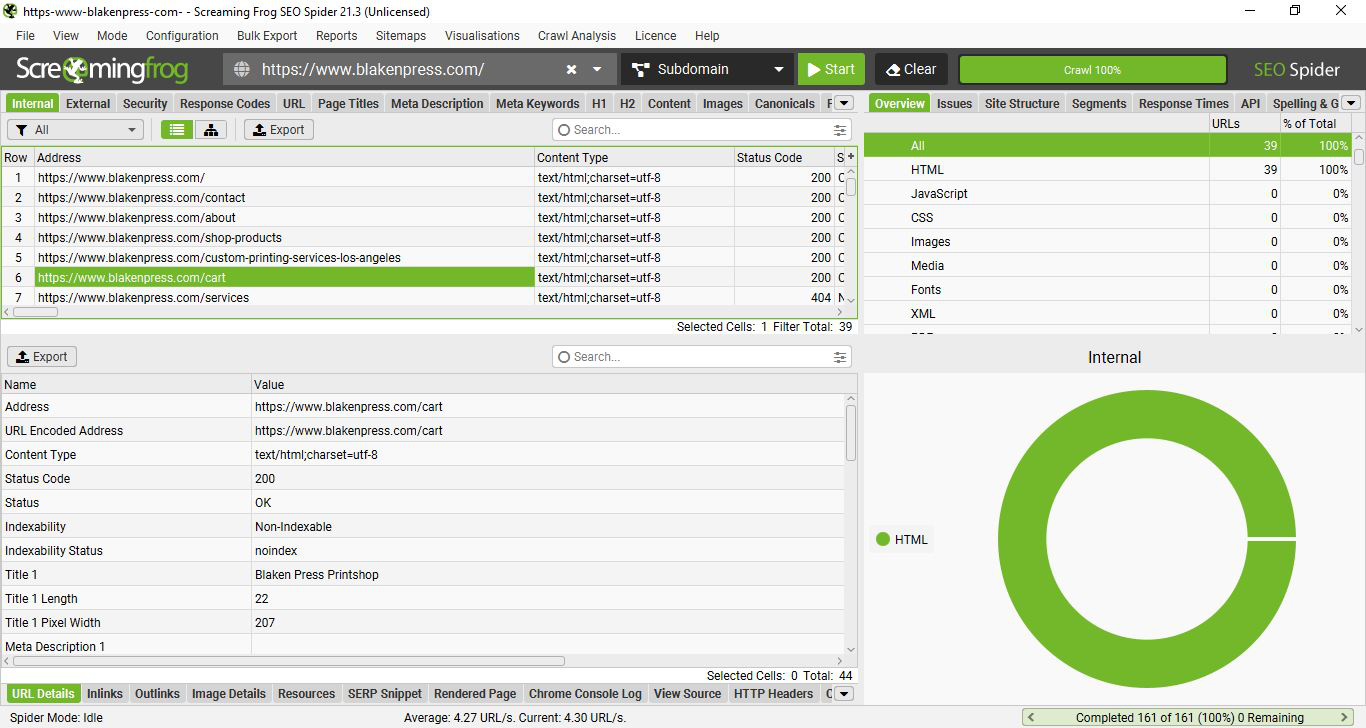Sort by the Address column header
This screenshot has height=728, width=1366.
pyautogui.click(x=284, y=158)
